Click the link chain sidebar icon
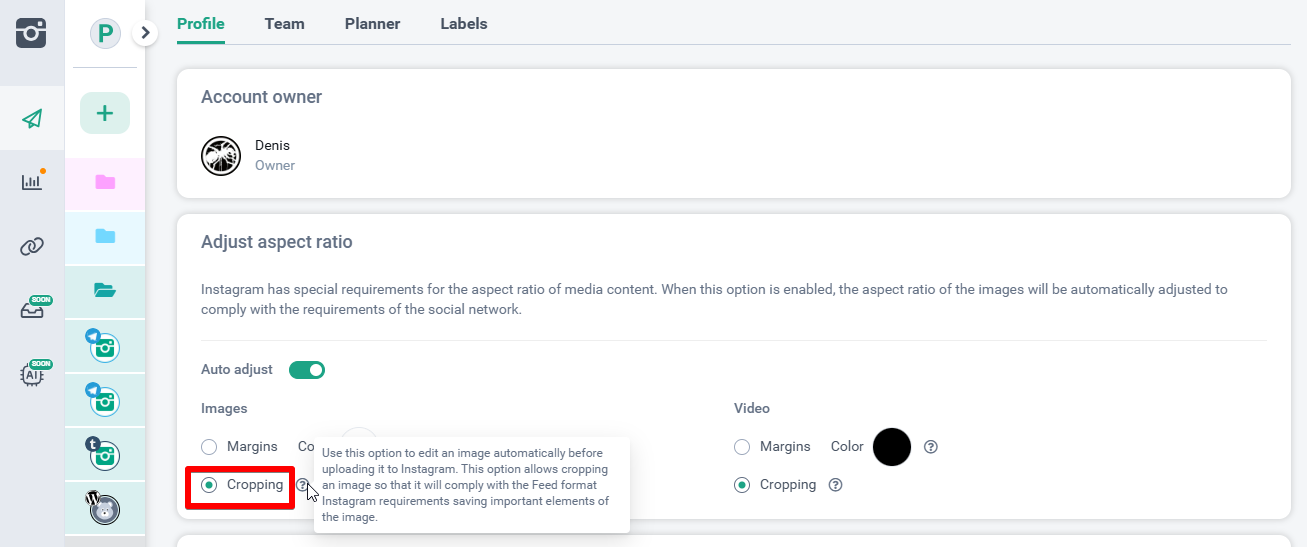The width and height of the screenshot is (1307, 547). [32, 246]
